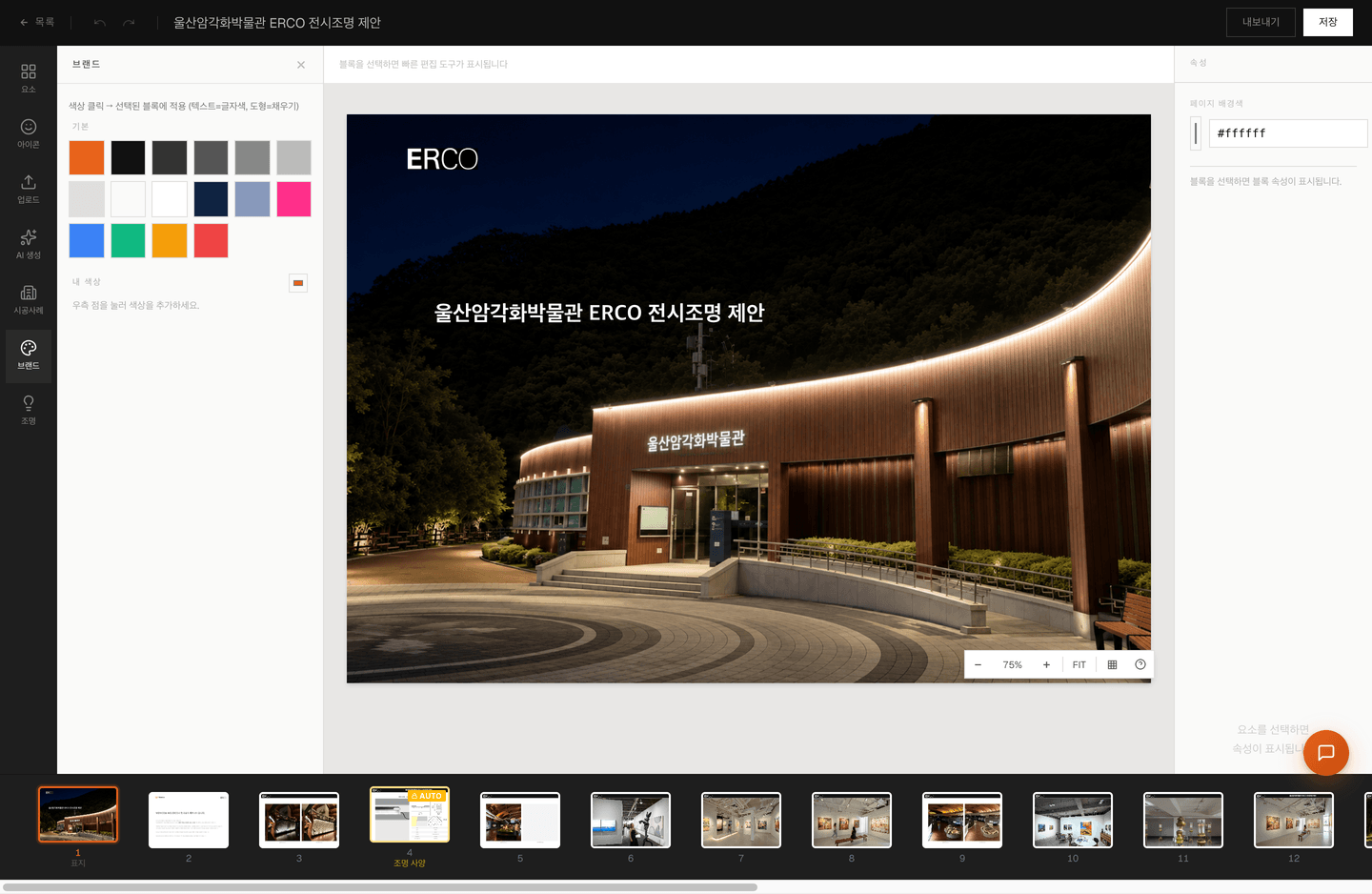Select page 6 thumbnail
Image resolution: width=1372 pixels, height=894 pixels.
[631, 820]
